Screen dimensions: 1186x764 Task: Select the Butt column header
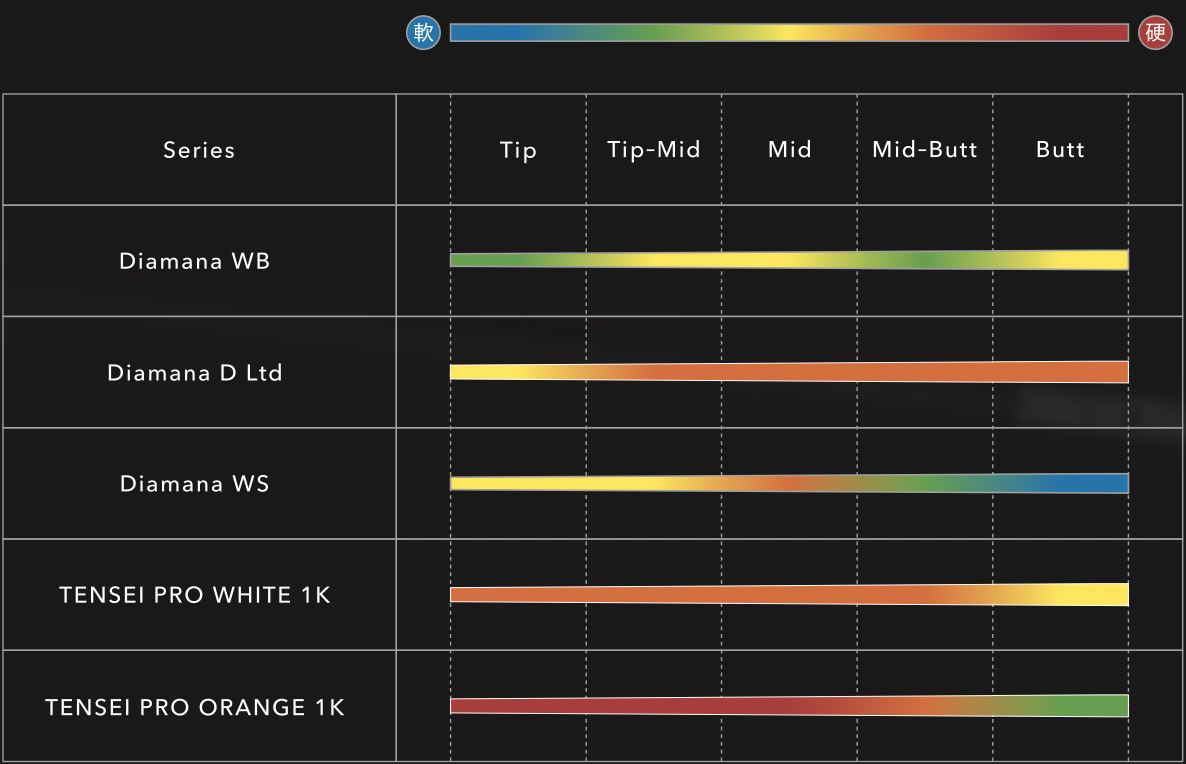coord(1060,150)
